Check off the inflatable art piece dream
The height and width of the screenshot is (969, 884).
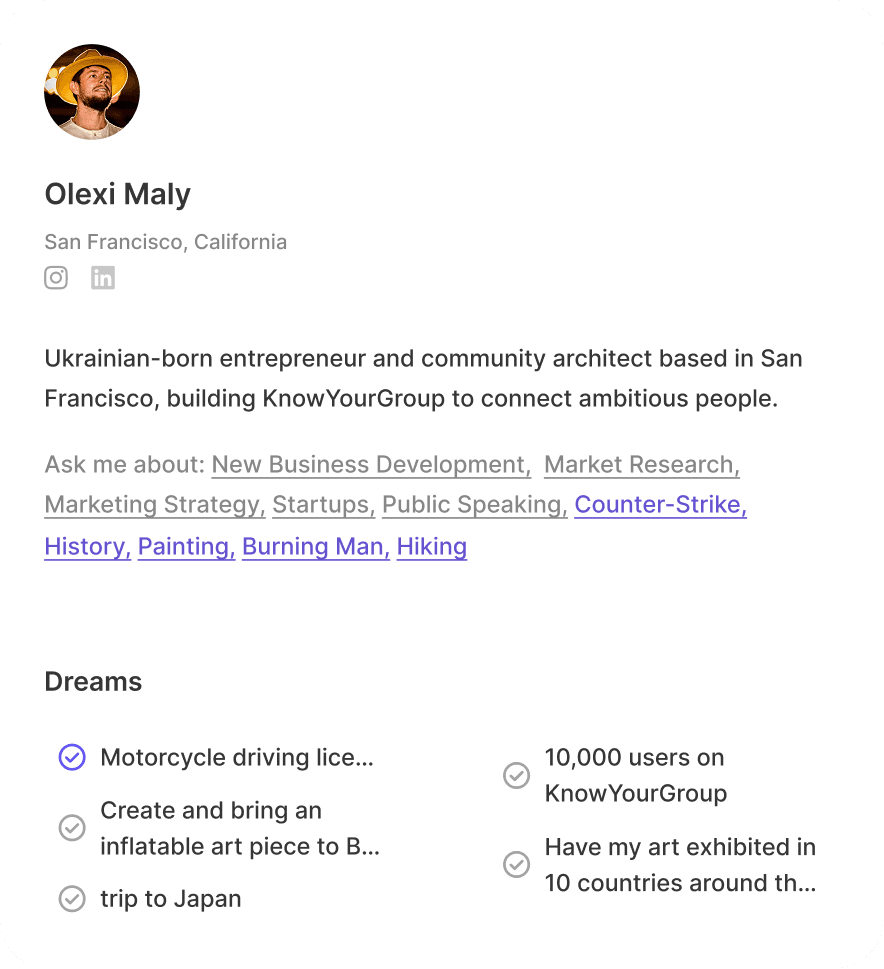72,828
